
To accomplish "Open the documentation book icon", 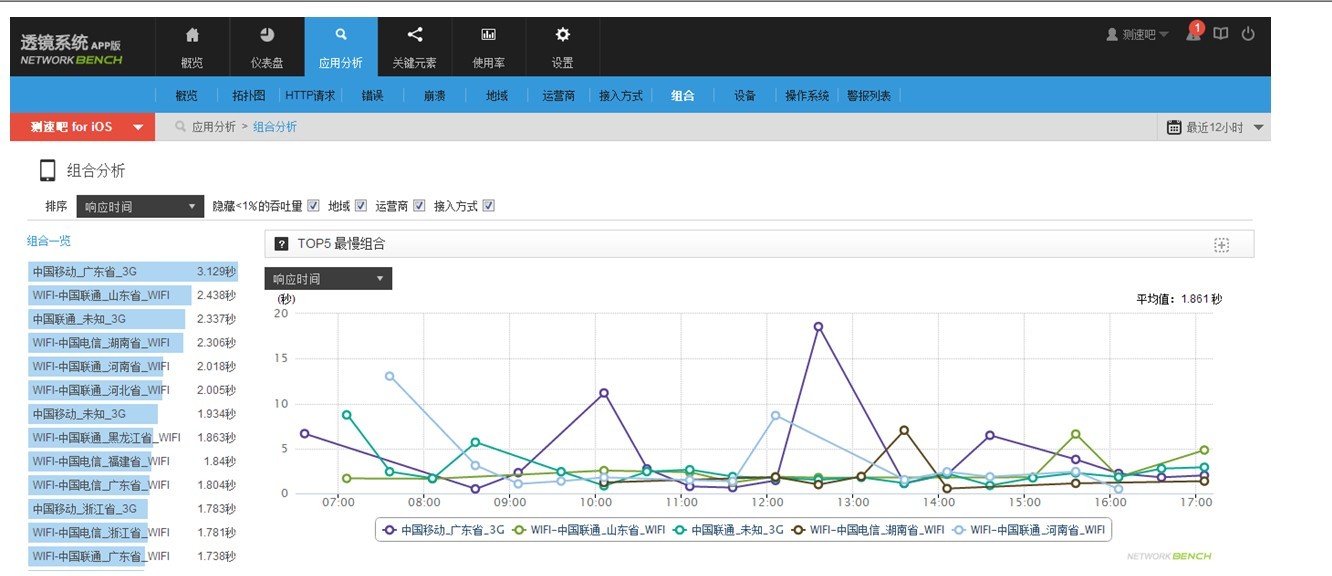I will (1220, 34).
